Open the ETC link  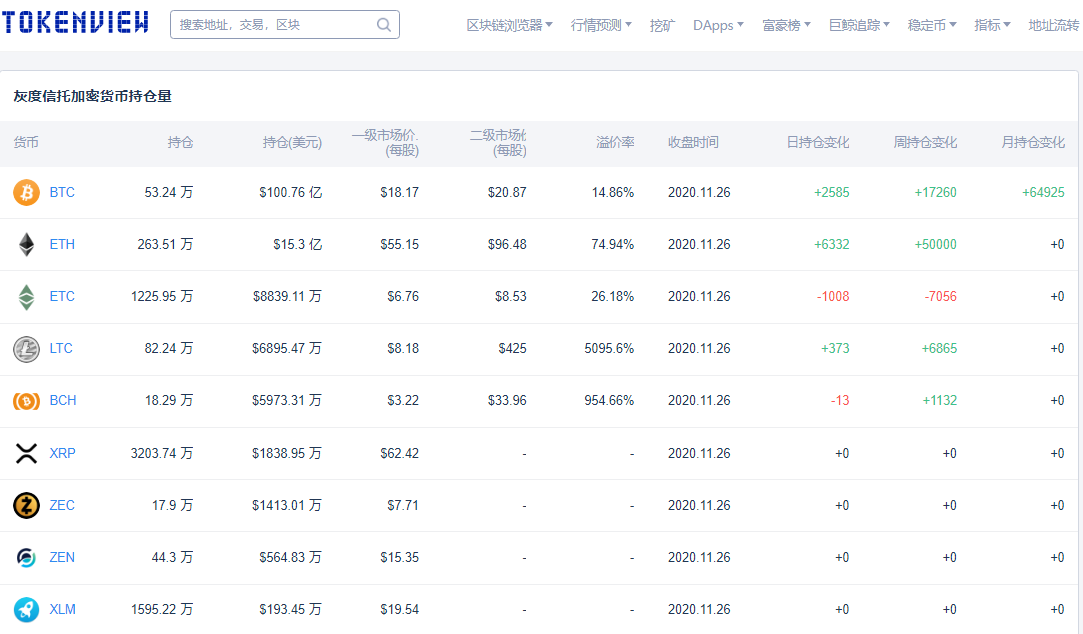coord(62,296)
